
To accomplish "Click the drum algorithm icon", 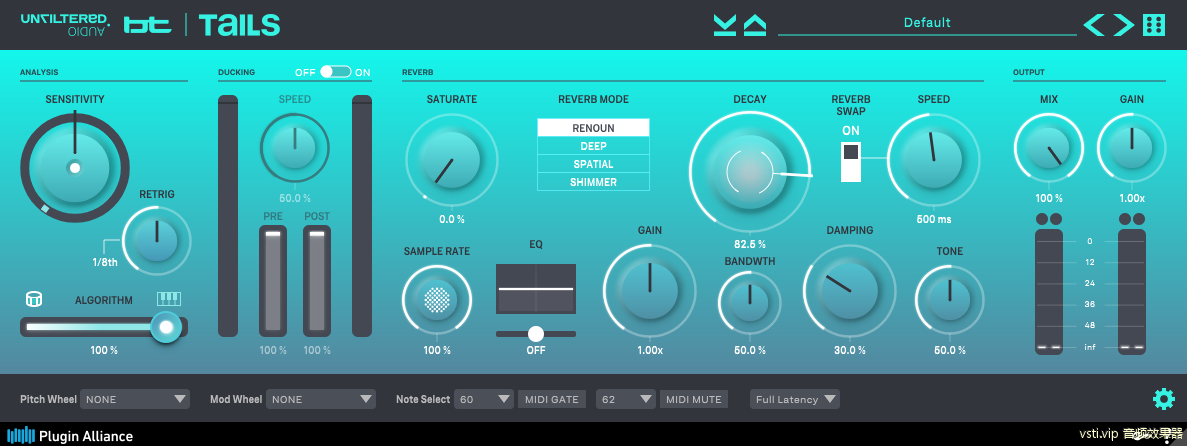I will click(33, 299).
